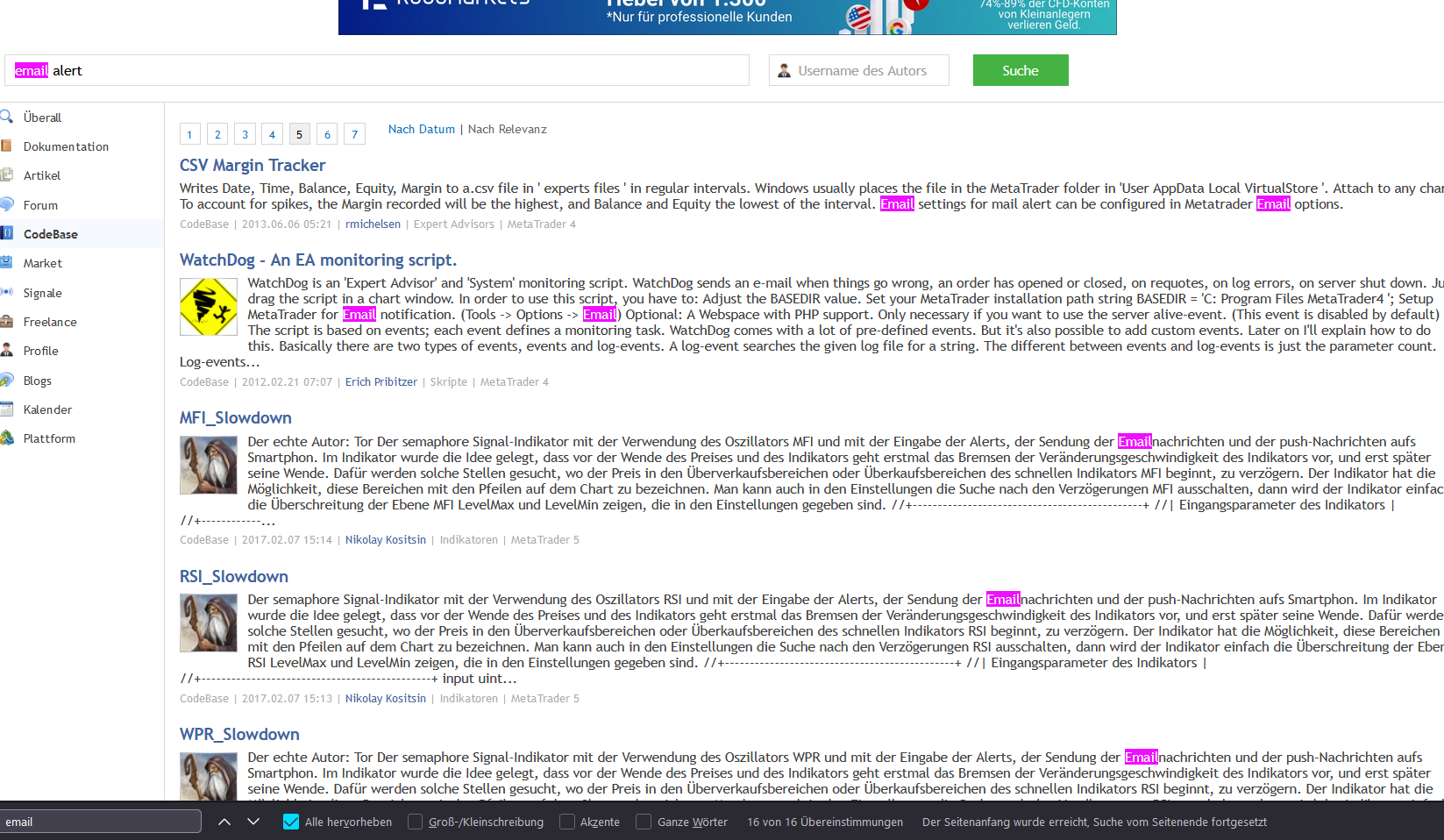Click the Überall search magnifier icon
Screen dimensions: 1444x840
pyautogui.click(x=6, y=117)
